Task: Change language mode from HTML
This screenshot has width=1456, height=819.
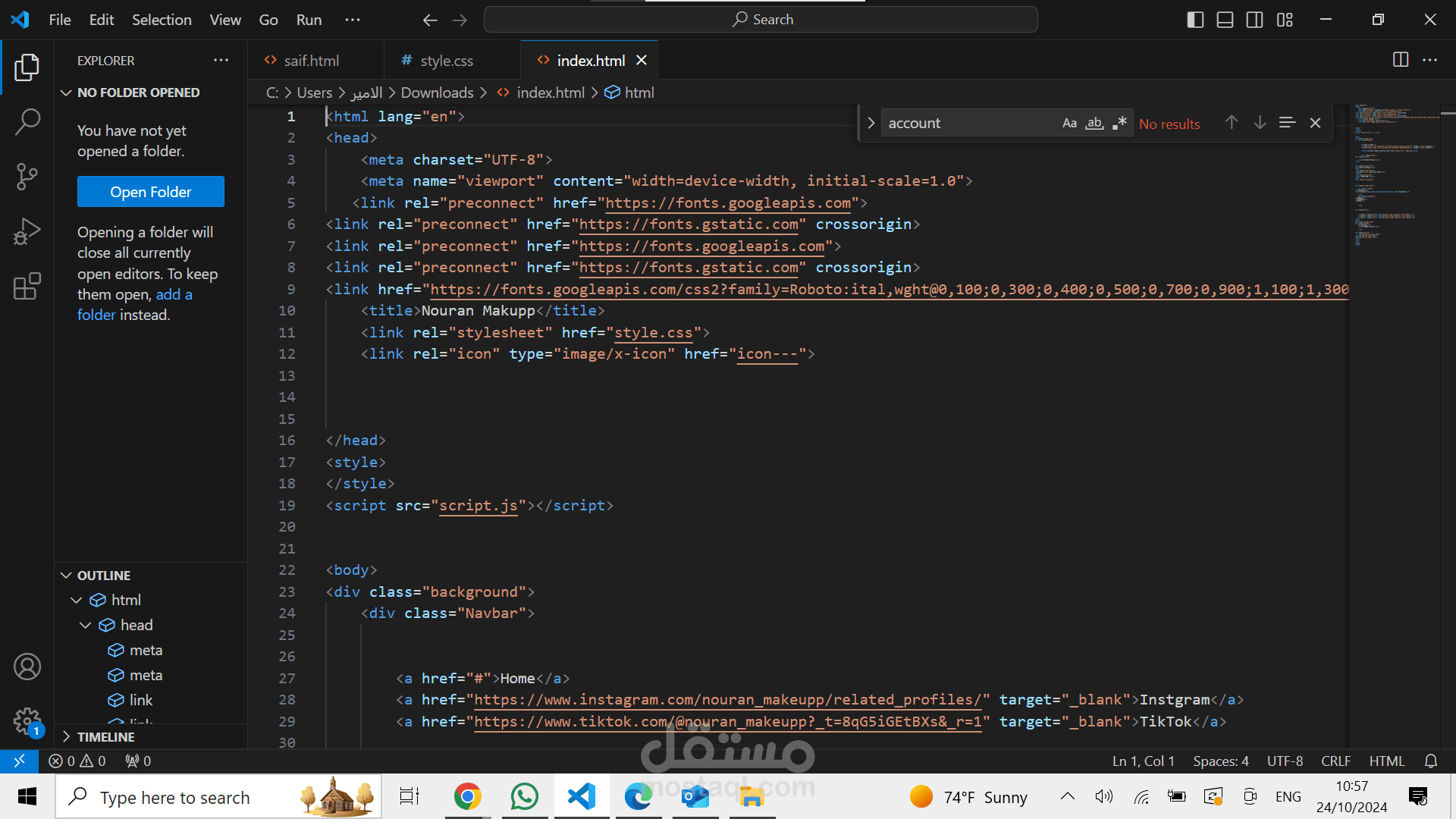Action: pyautogui.click(x=1386, y=761)
